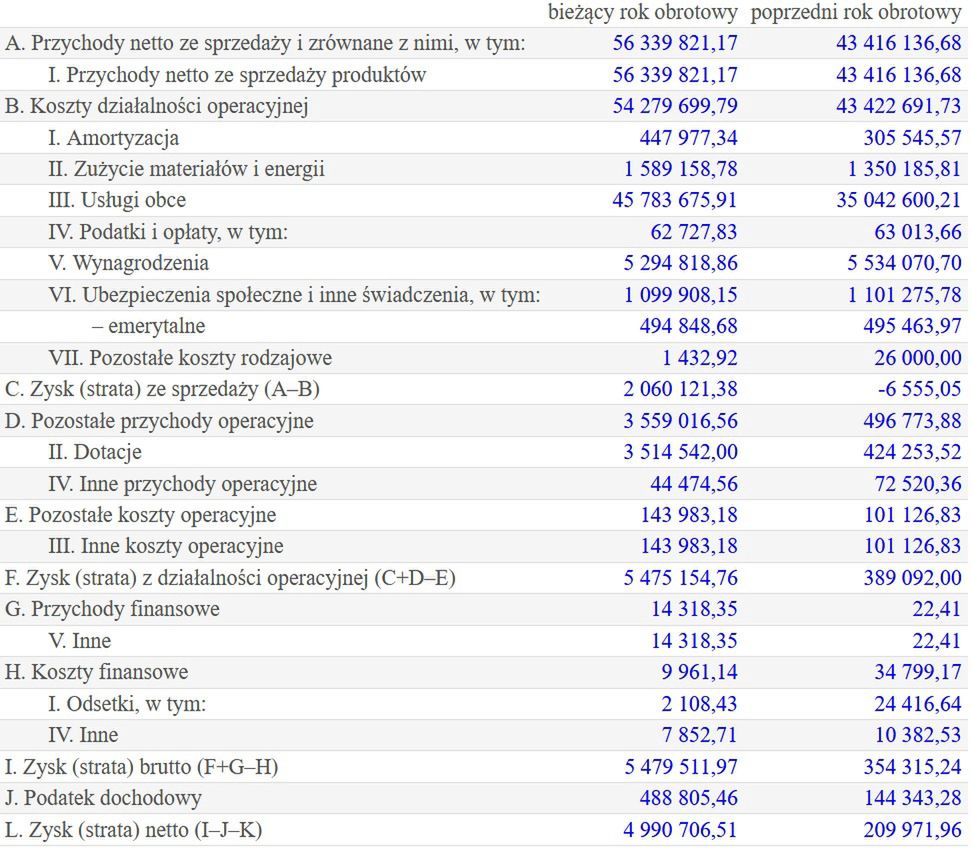
Task: Select 'I. Zysk (strata) brutto (F+G–H)' label
Action: tap(141, 767)
